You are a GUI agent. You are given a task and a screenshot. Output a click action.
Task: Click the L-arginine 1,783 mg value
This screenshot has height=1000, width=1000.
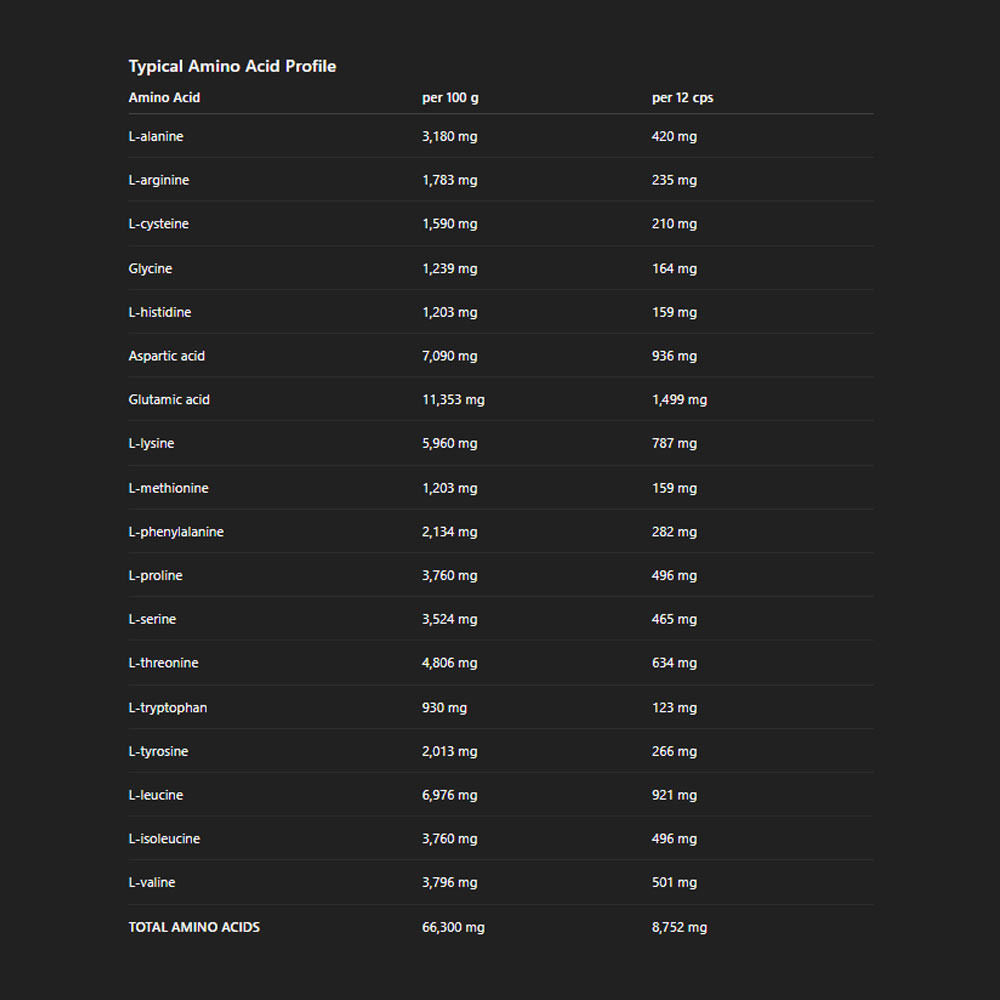tap(449, 180)
